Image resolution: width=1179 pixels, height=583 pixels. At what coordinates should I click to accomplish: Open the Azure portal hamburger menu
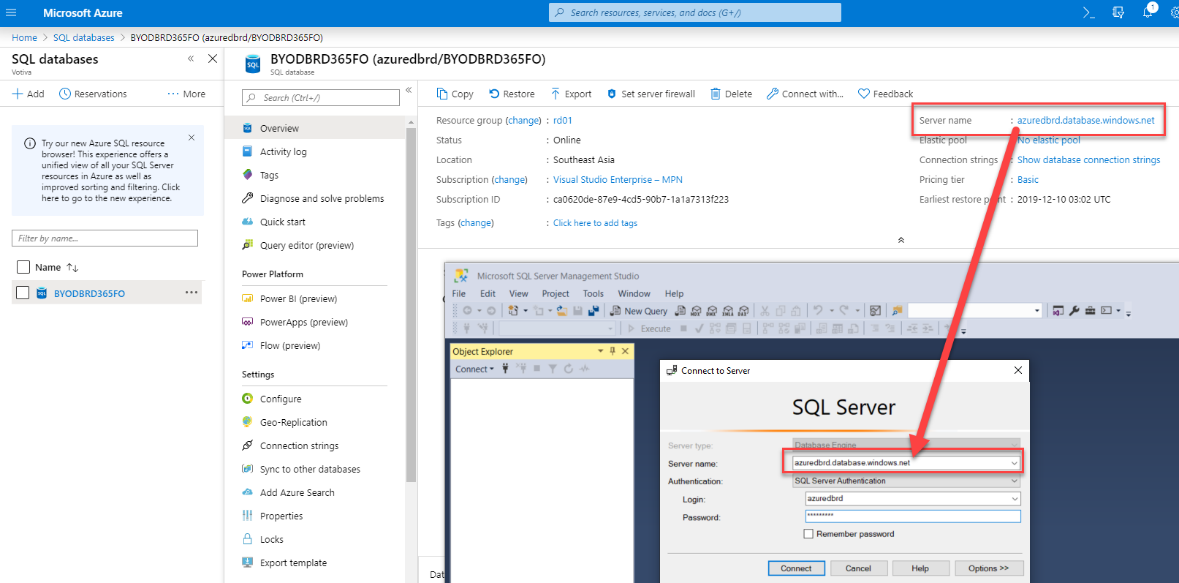pyautogui.click(x=11, y=13)
